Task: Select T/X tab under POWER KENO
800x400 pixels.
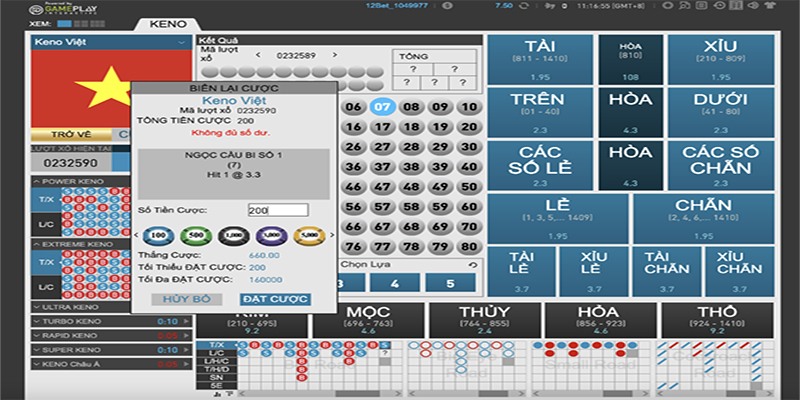Action: [46, 199]
